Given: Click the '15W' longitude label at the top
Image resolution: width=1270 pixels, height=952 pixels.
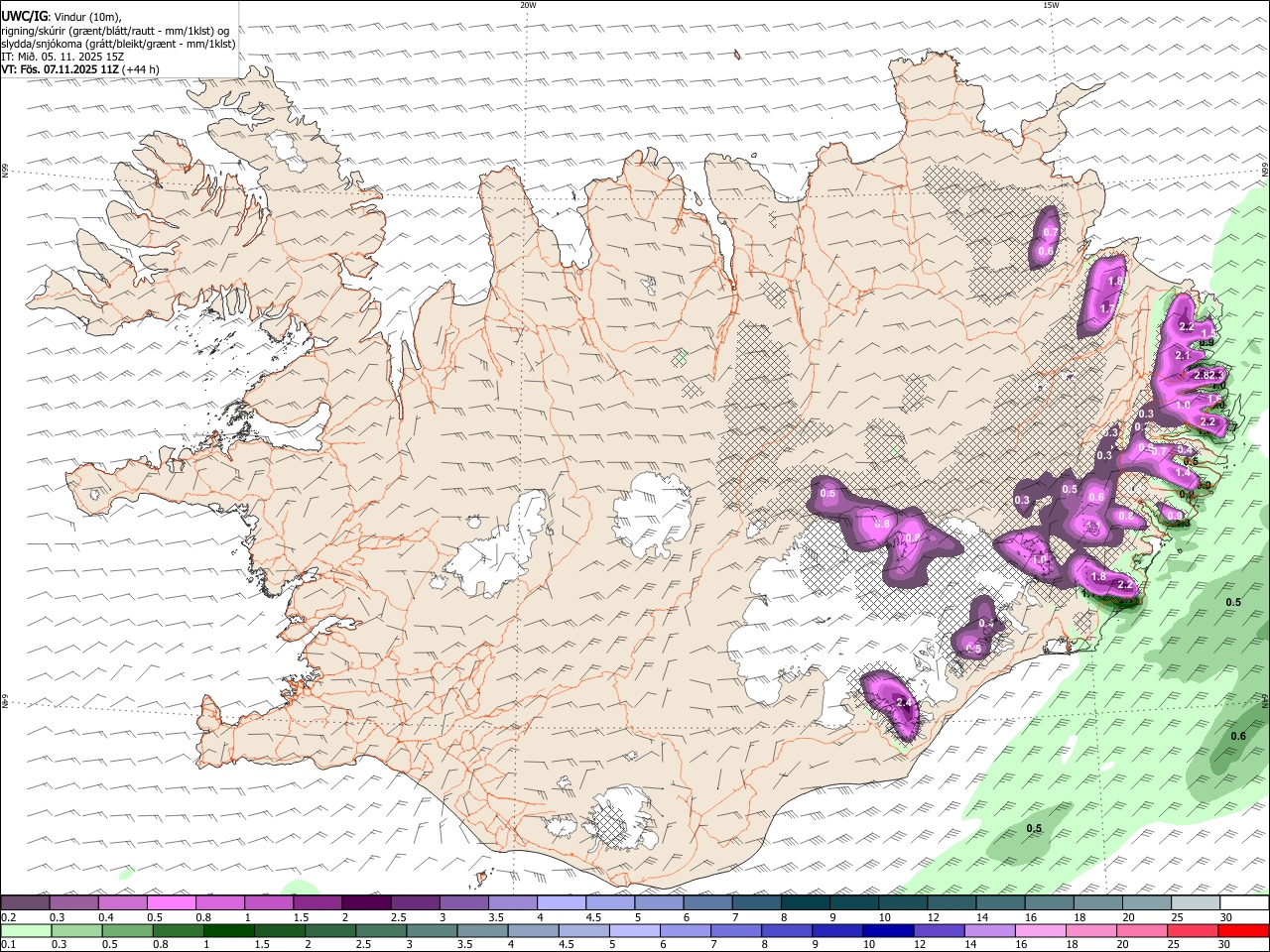Looking at the screenshot, I should tap(1051, 5).
